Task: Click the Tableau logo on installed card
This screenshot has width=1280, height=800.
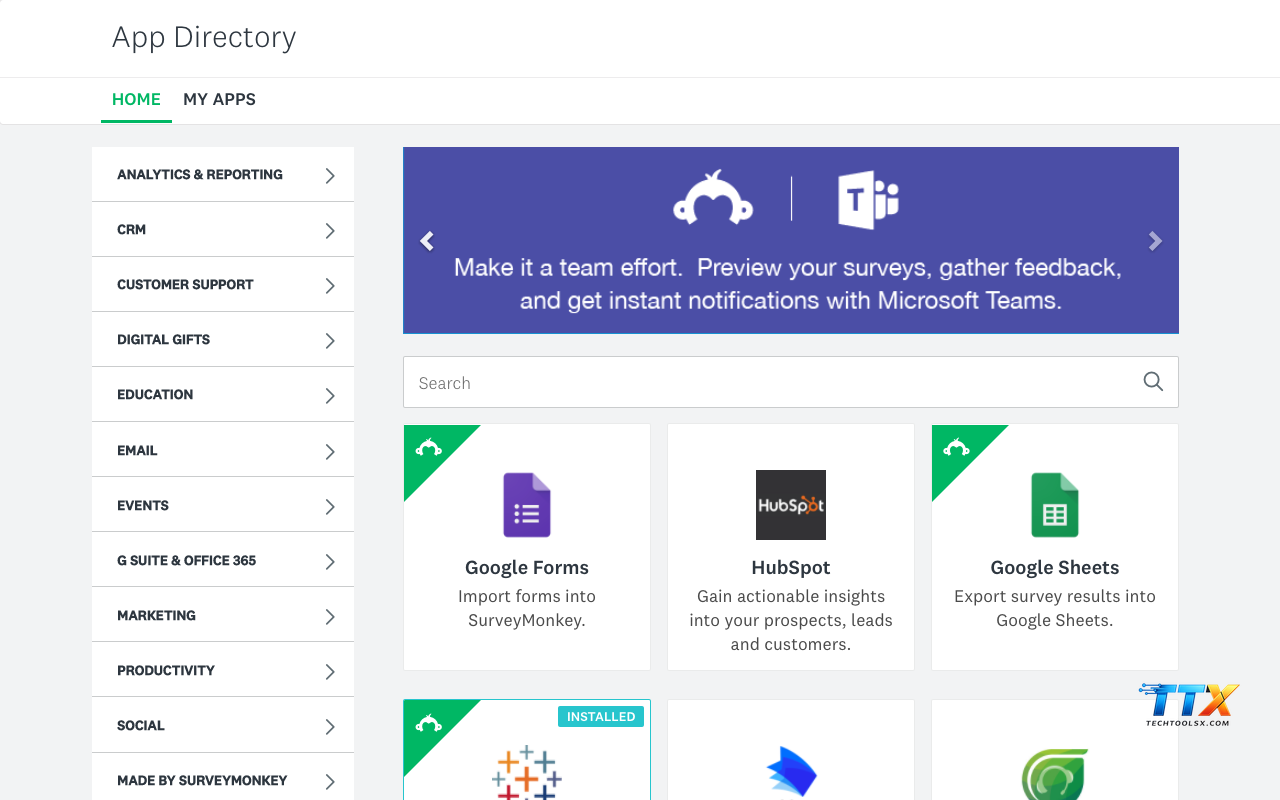Action: pos(527,774)
